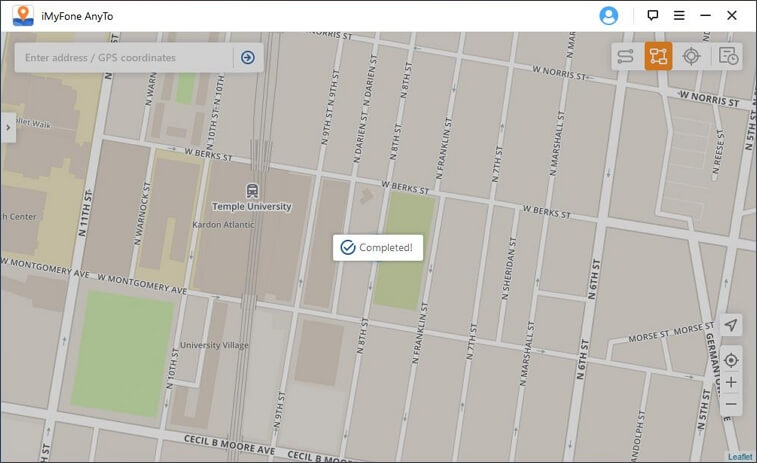Viewport: 757px width, 463px height.
Task: Open the user account profile icon
Action: tap(608, 15)
